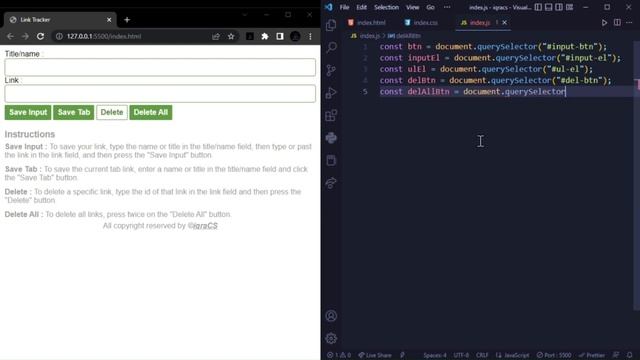Image resolution: width=640 pixels, height=360 pixels.
Task: Toggle the Primary Side Bar layout icon
Action: coord(538,7)
